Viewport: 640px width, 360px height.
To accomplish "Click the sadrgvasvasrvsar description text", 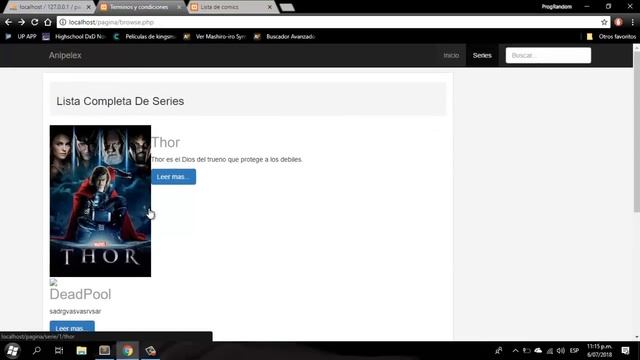I will pyautogui.click(x=75, y=311).
